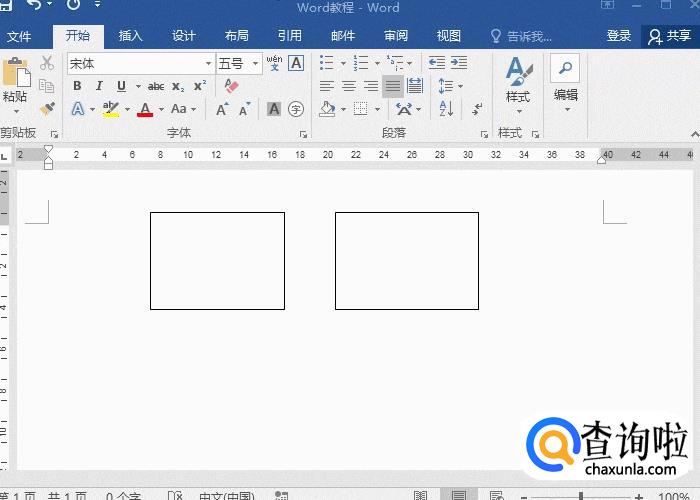700x500 pixels.
Task: Open the 布局 ribbon tab
Action: (237, 36)
